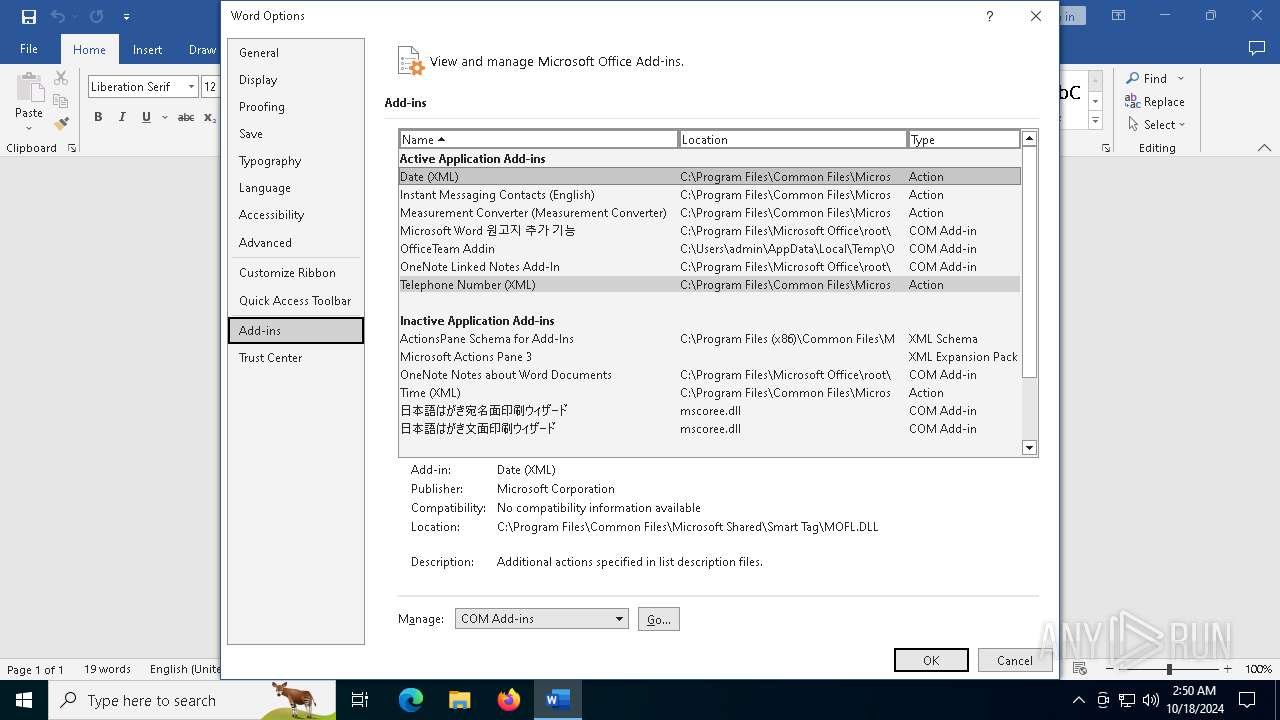Click the zoom in plus button
Screen dimensions: 1280x720
click(x=1227, y=669)
